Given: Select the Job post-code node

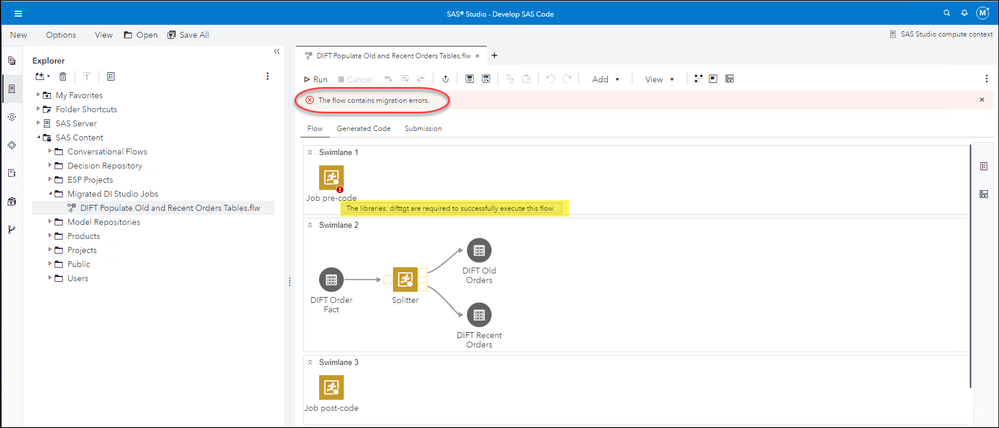Looking at the screenshot, I should (331, 387).
